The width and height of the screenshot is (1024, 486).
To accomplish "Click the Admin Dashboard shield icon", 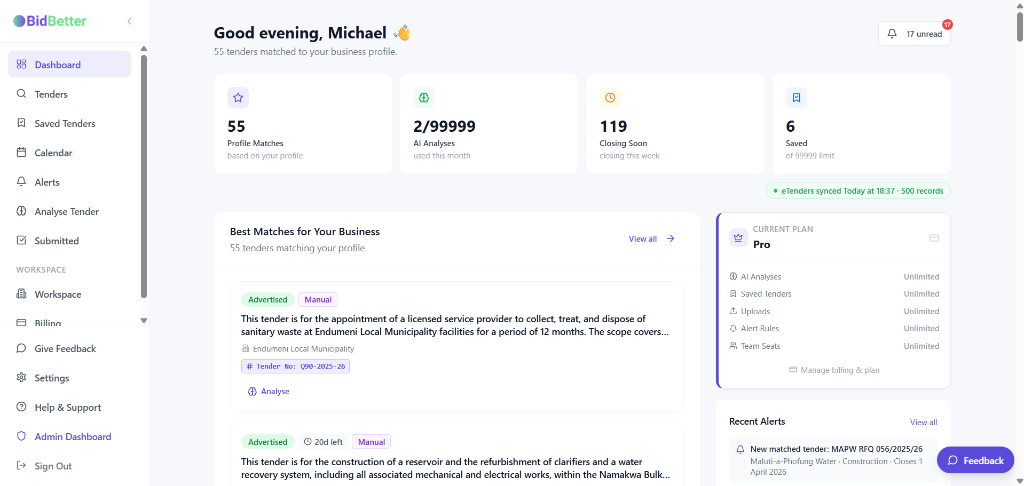I will 21,436.
